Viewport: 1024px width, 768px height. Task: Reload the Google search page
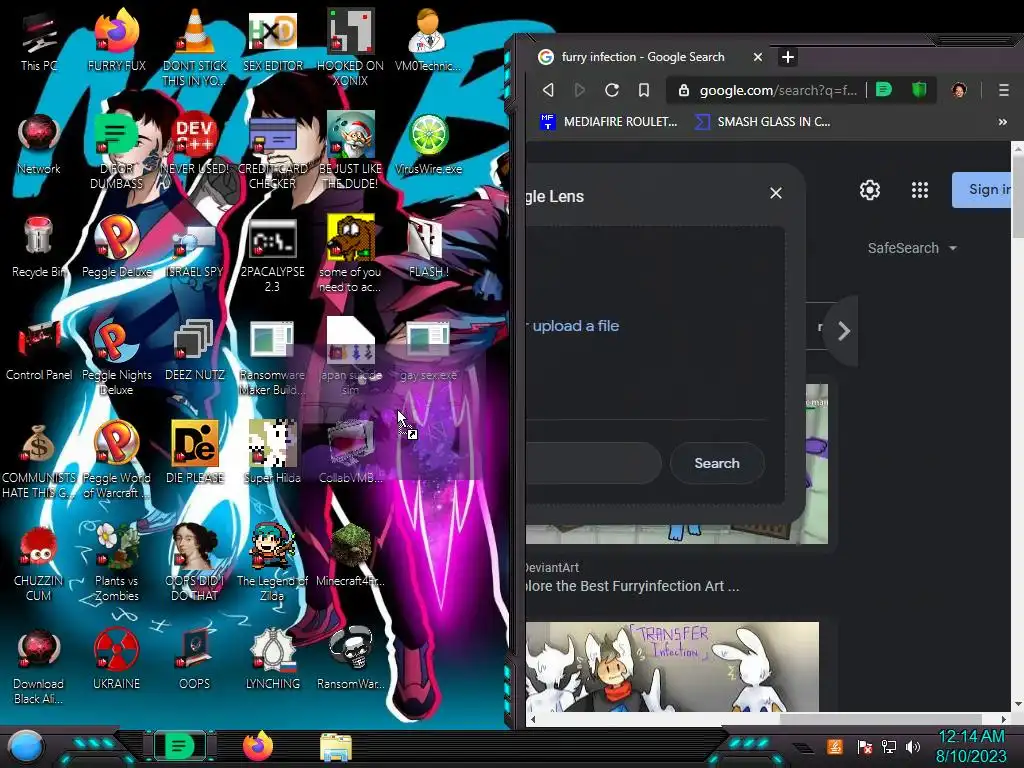611,90
